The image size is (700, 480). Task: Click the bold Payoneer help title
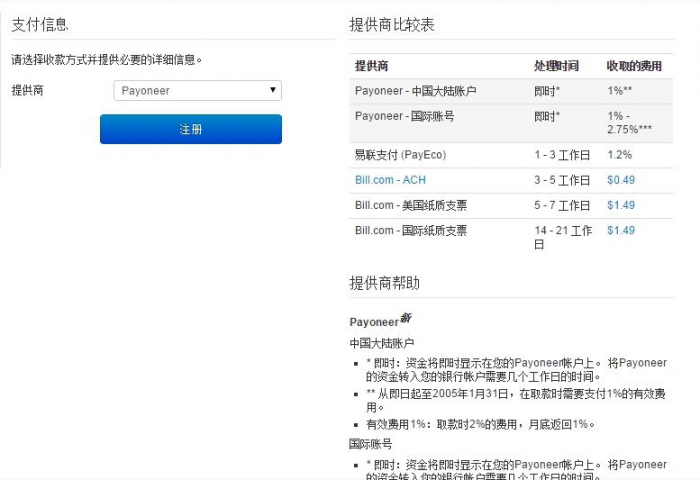click(374, 322)
